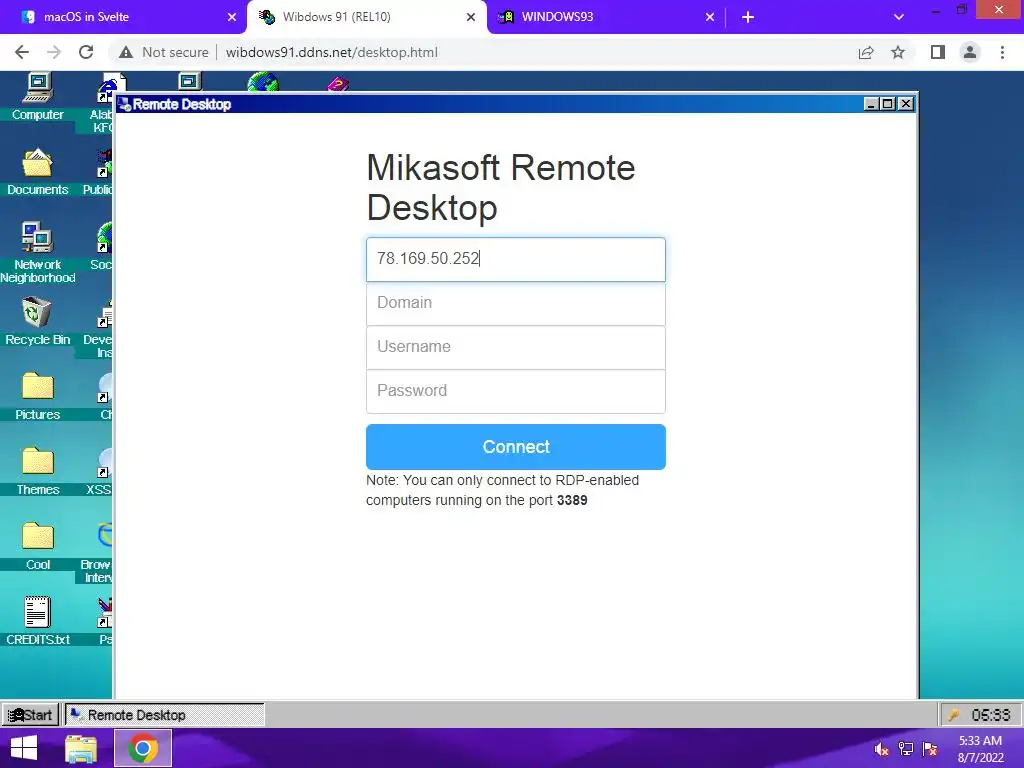
Task: Open the CREDITS.txt file icon
Action: 37,621
